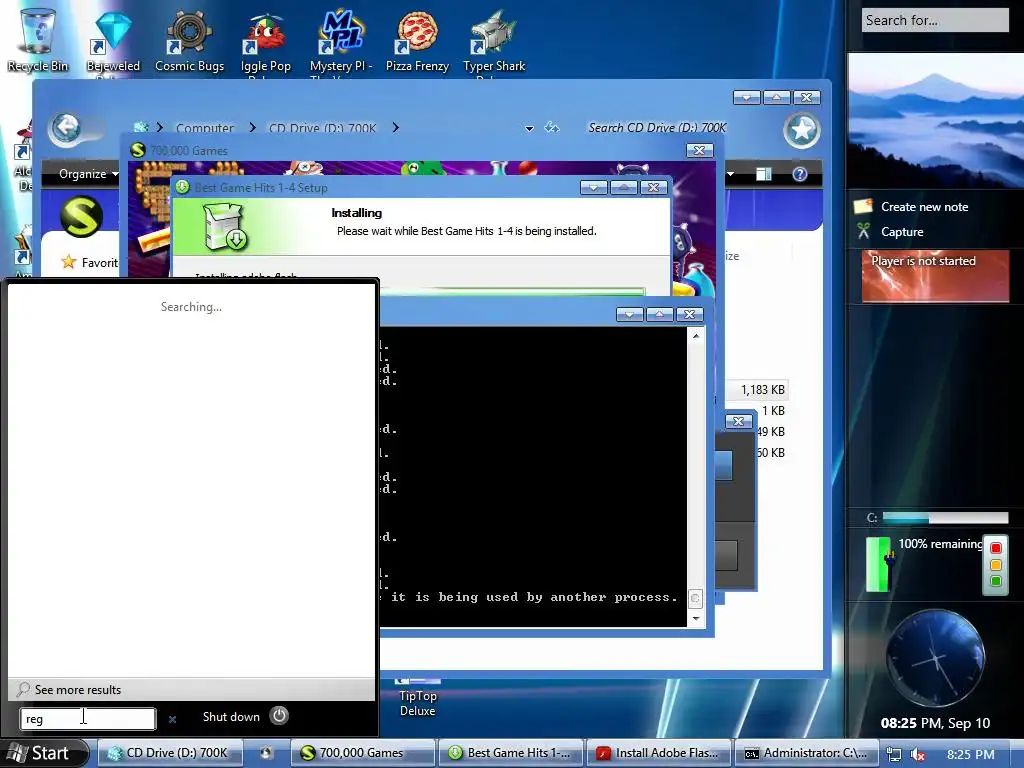Toggle the Explorer preview pane icon

point(763,174)
